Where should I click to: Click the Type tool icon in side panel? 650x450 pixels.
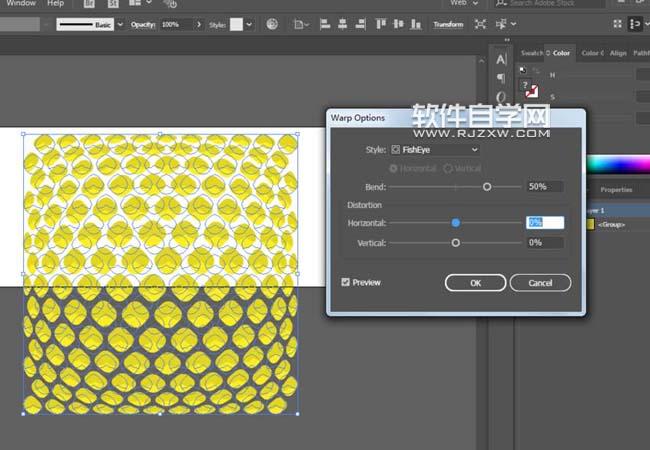(501, 59)
